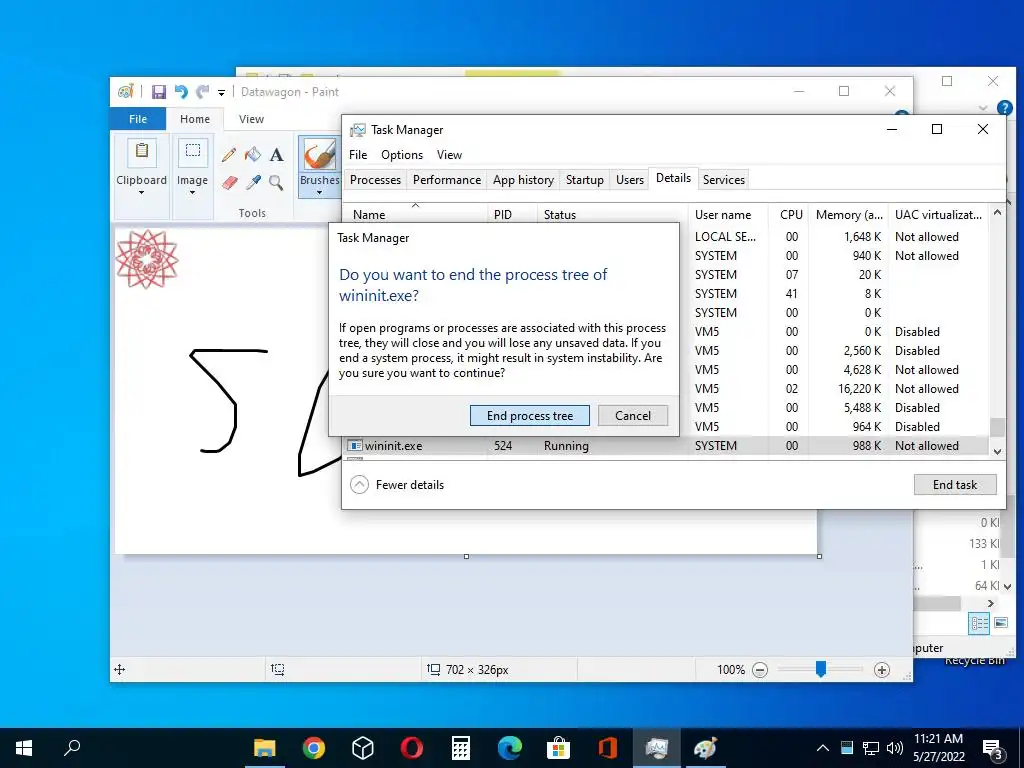The image size is (1024, 768).
Task: Click the taskbar search magnifier
Action: (72, 748)
